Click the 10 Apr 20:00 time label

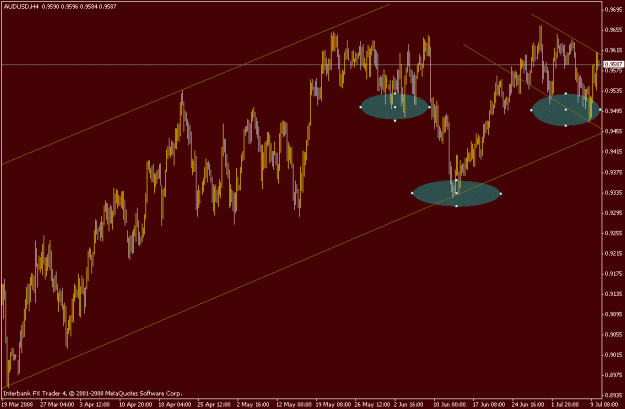click(x=134, y=405)
